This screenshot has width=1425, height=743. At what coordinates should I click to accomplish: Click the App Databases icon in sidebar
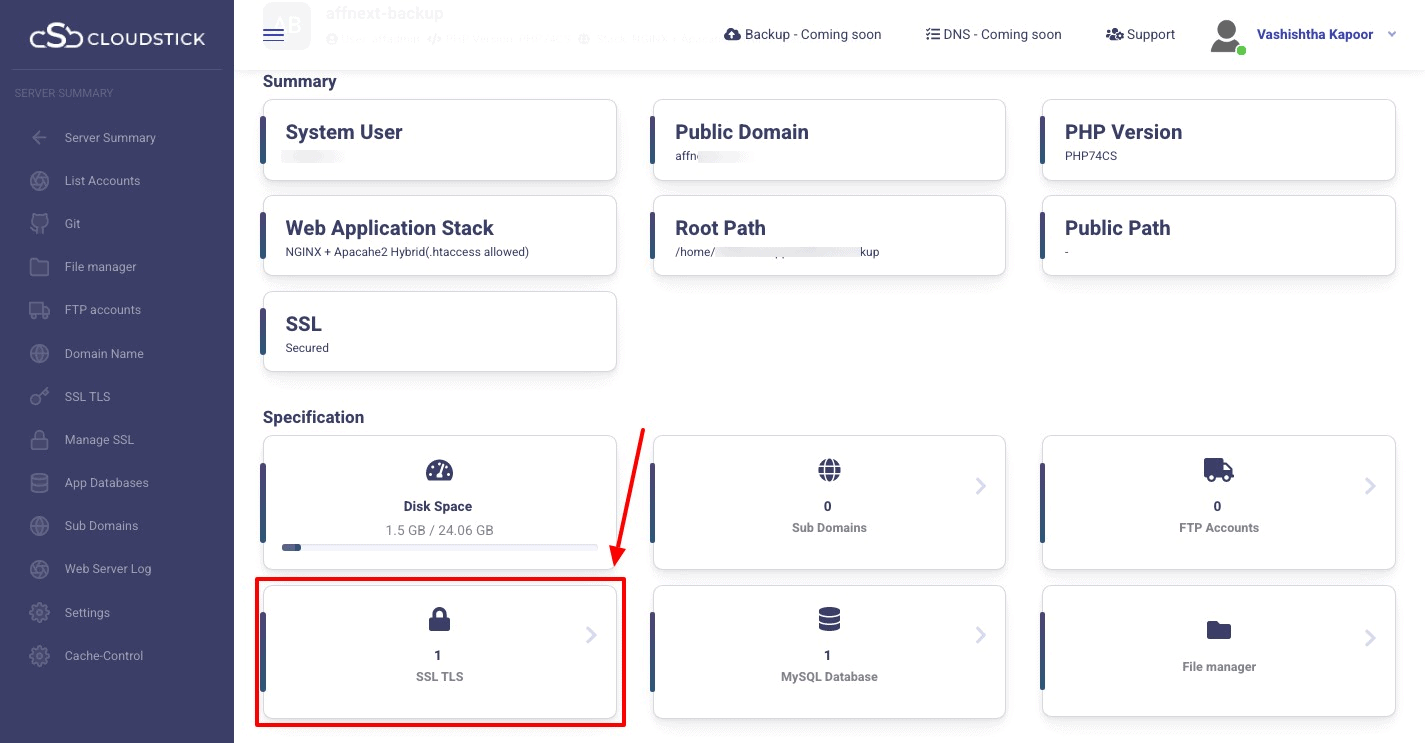click(x=39, y=483)
